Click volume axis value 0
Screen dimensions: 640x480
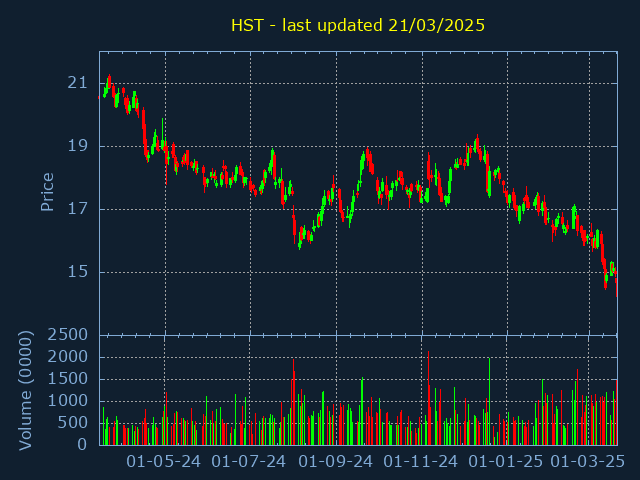[82, 444]
